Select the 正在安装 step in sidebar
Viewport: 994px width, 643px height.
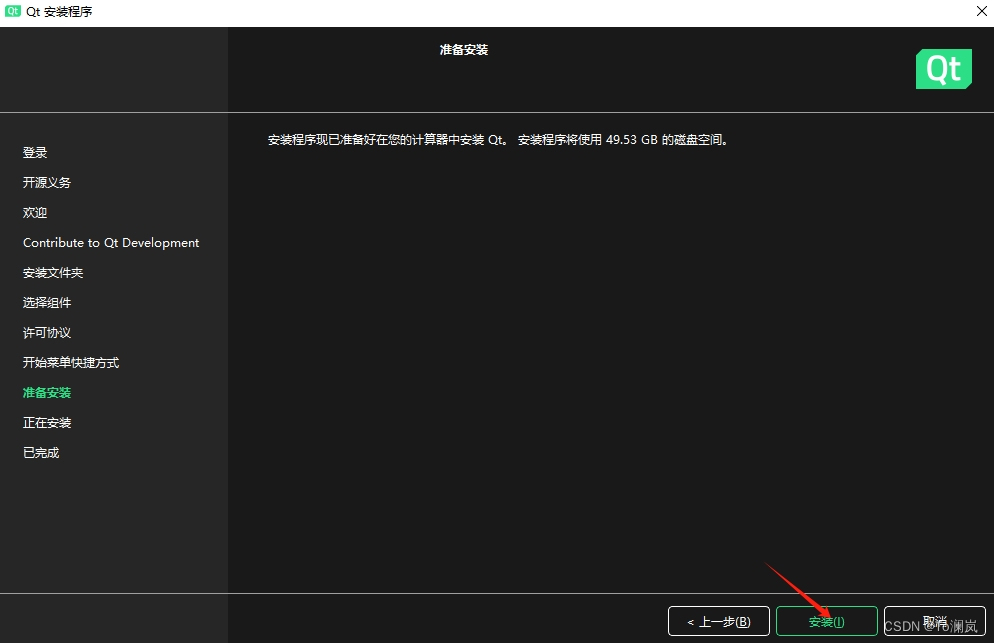coord(47,422)
